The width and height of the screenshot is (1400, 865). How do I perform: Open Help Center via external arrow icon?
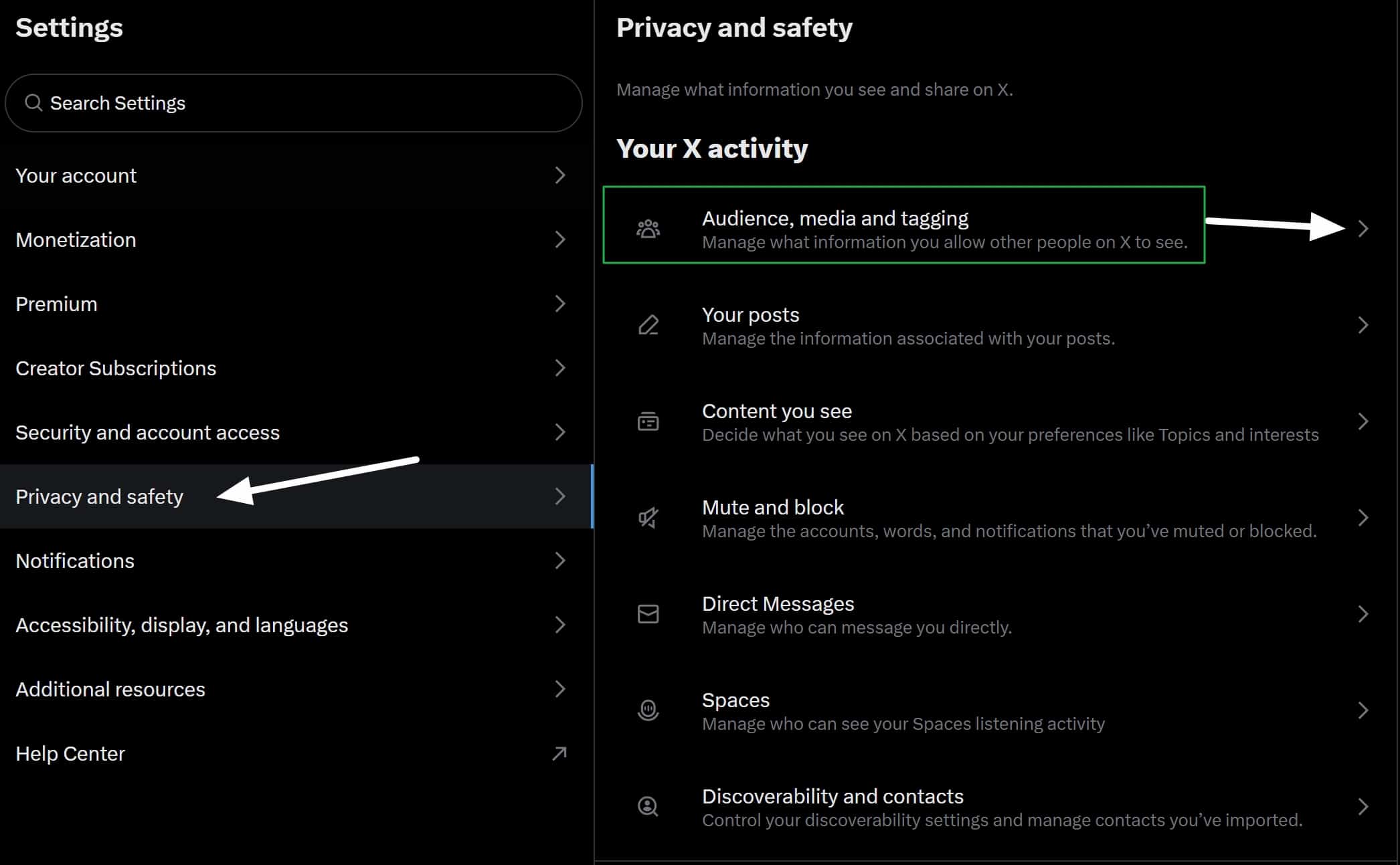tap(559, 754)
